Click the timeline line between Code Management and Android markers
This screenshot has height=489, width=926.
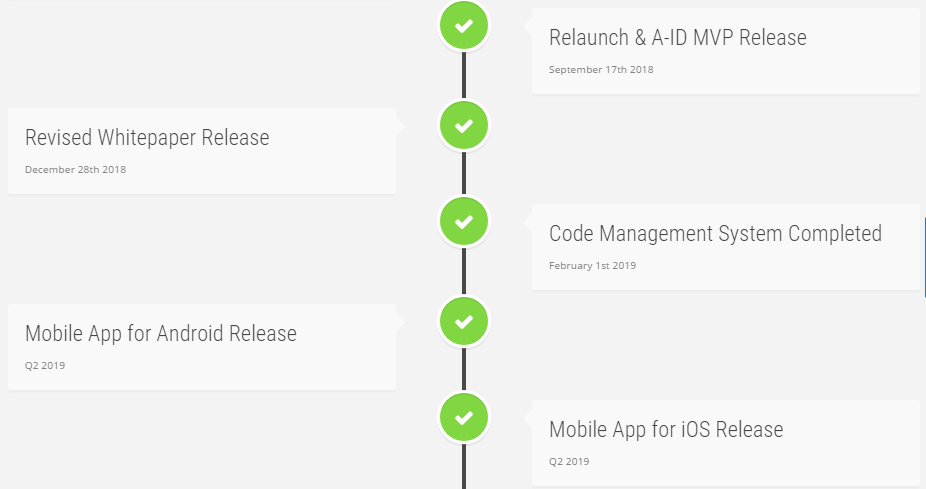(x=464, y=271)
